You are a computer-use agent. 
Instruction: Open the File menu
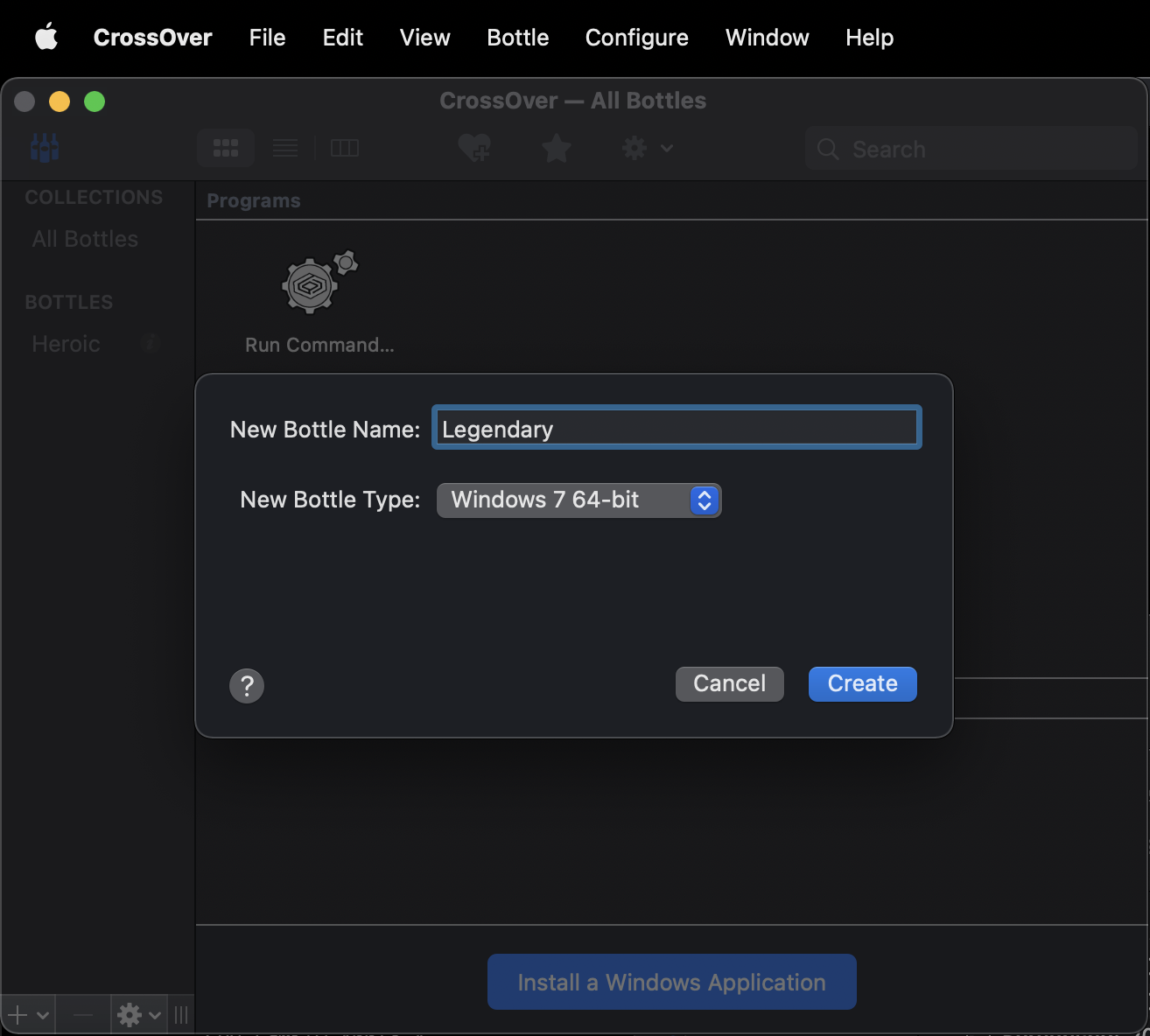coord(267,38)
